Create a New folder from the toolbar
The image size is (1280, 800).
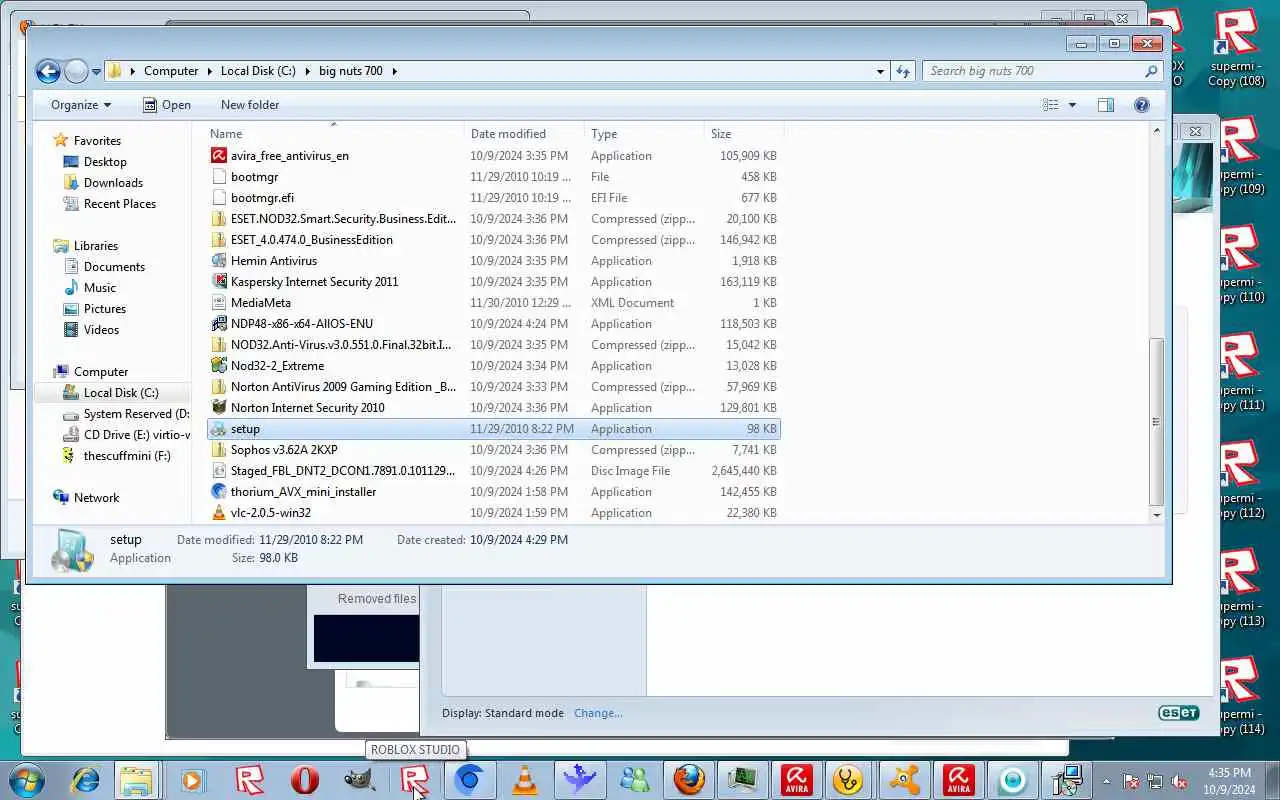click(250, 105)
